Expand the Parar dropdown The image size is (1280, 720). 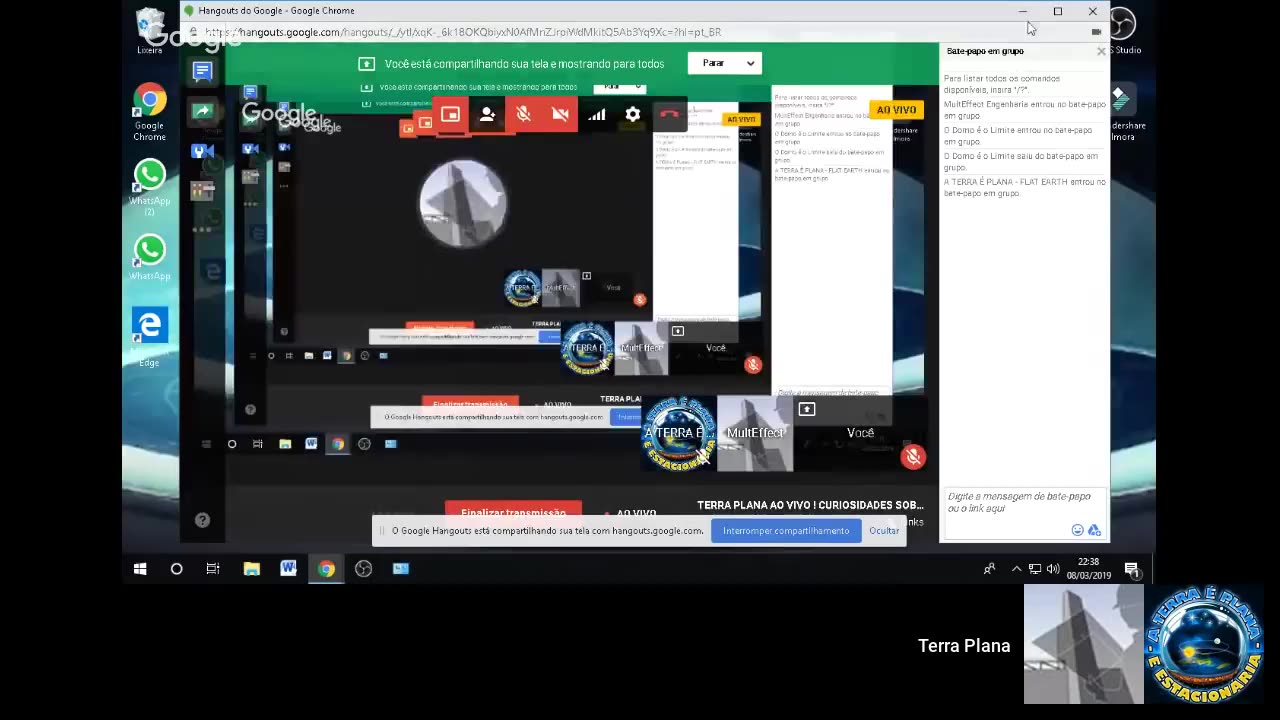pyautogui.click(x=725, y=63)
